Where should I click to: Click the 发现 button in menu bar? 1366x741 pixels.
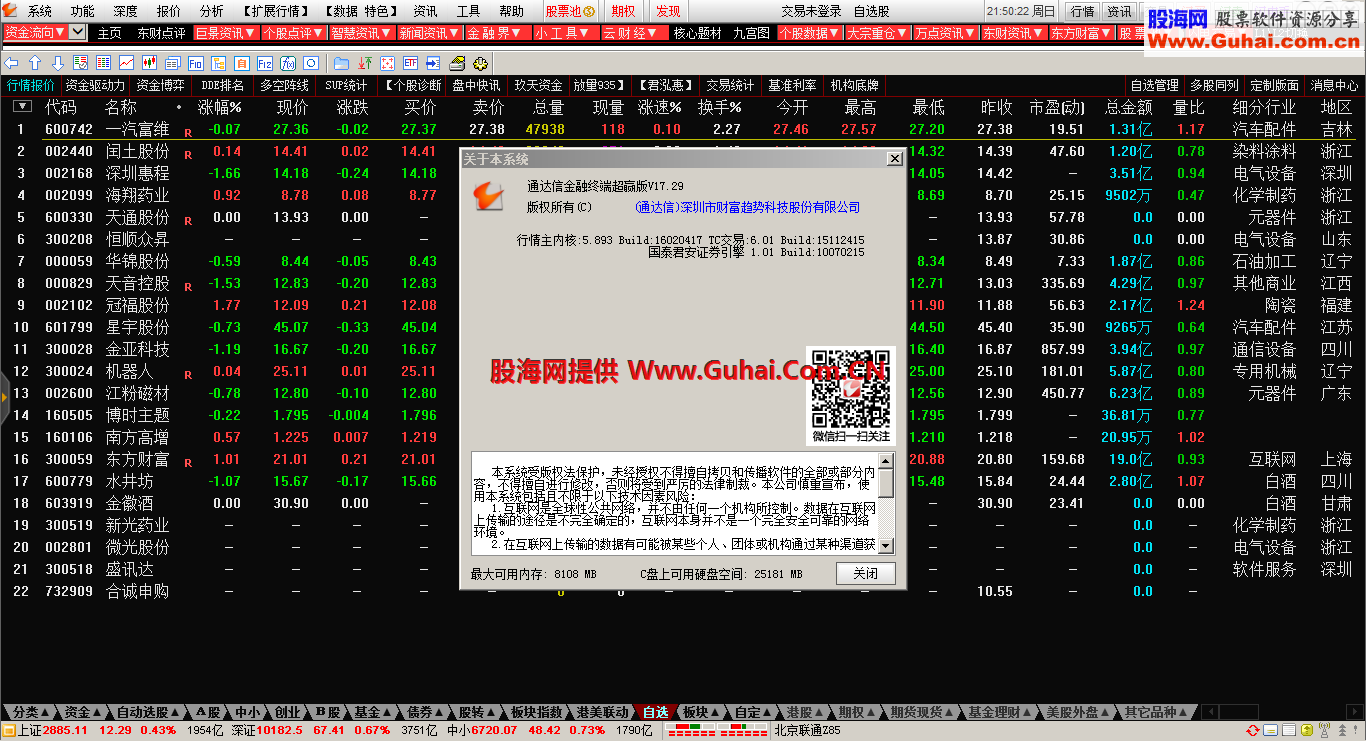tap(668, 11)
